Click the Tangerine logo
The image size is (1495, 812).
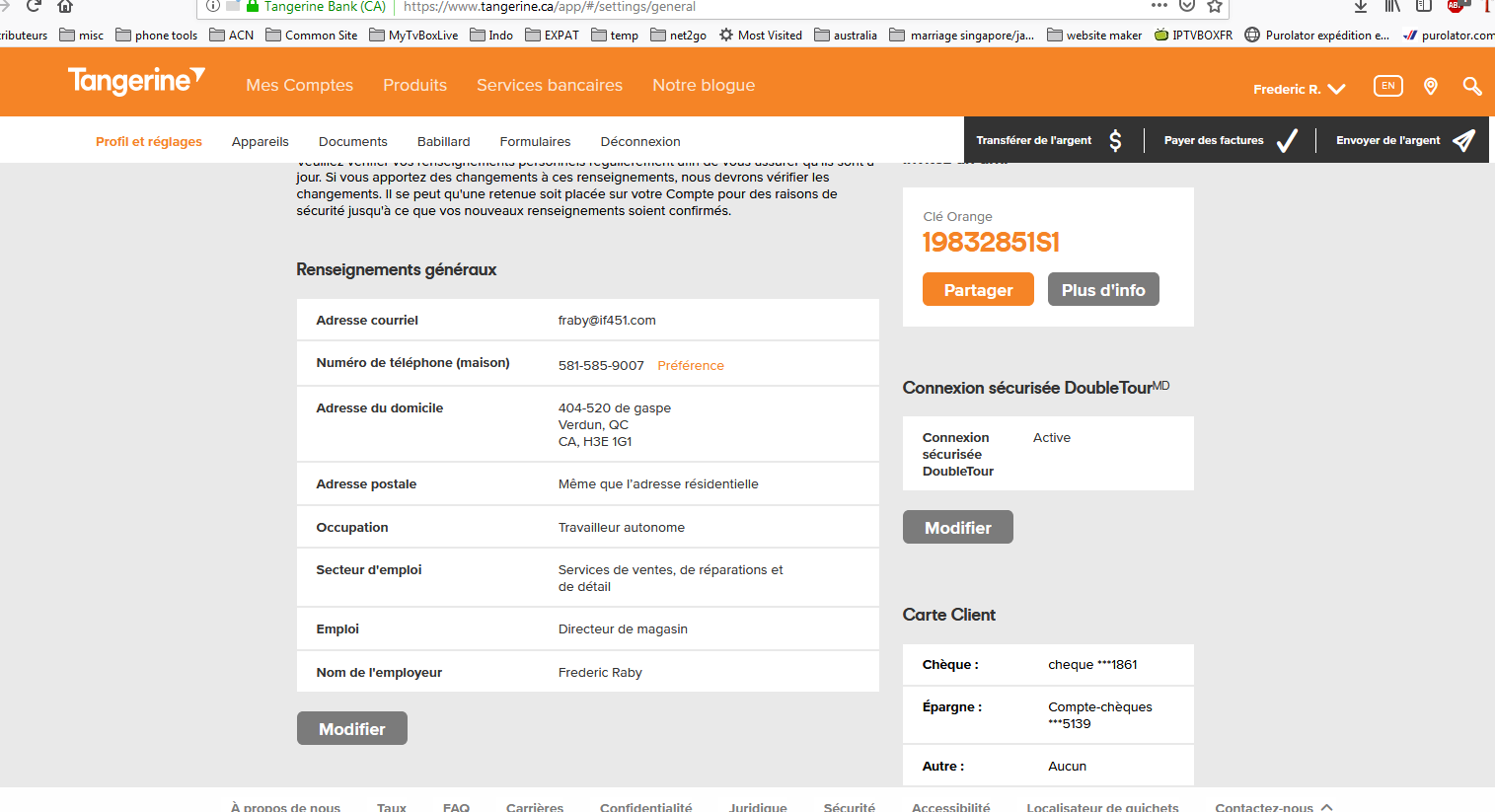click(136, 81)
